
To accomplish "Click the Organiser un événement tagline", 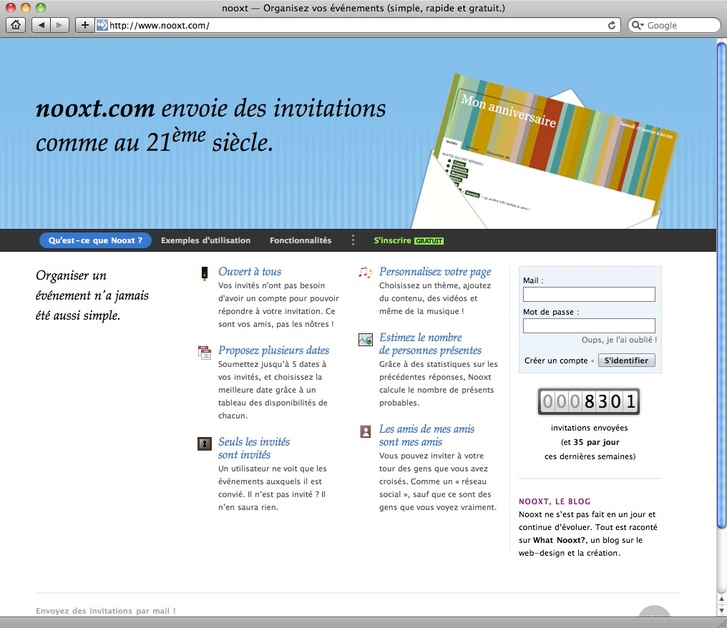I will point(92,295).
